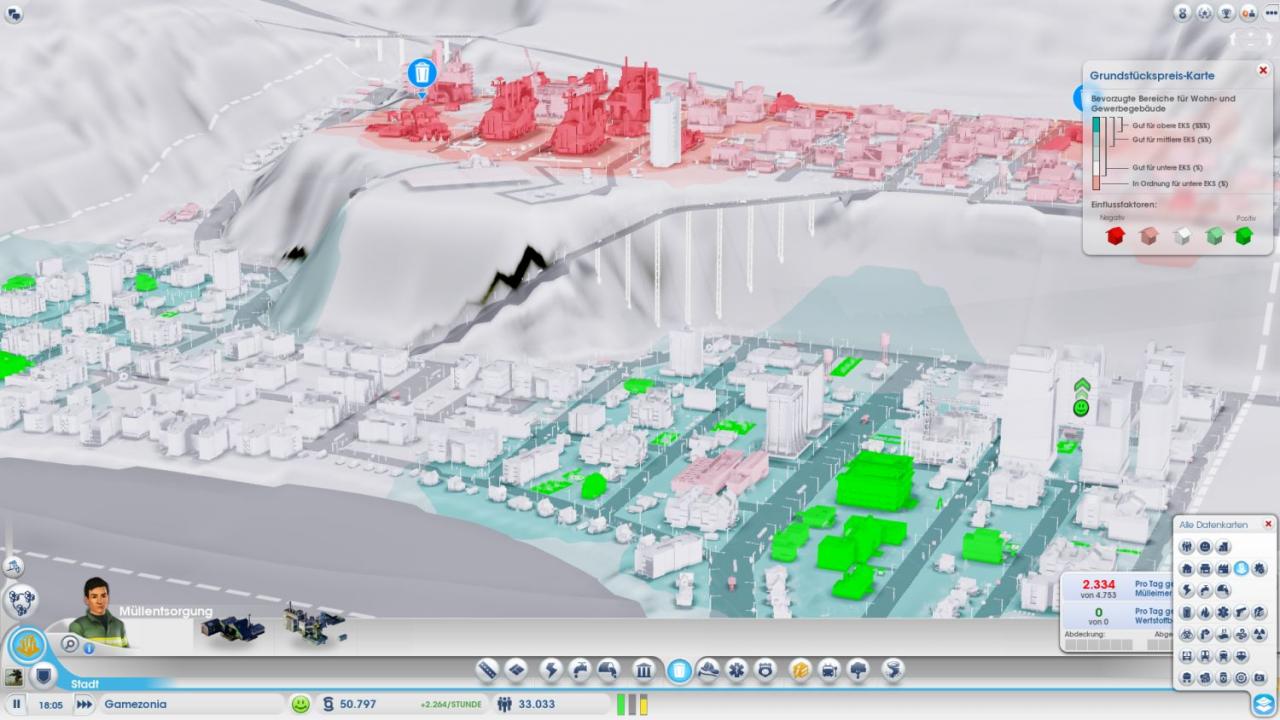This screenshot has width=1280, height=720.
Task: Toggle the Fire data map in panel
Action: [1205, 612]
